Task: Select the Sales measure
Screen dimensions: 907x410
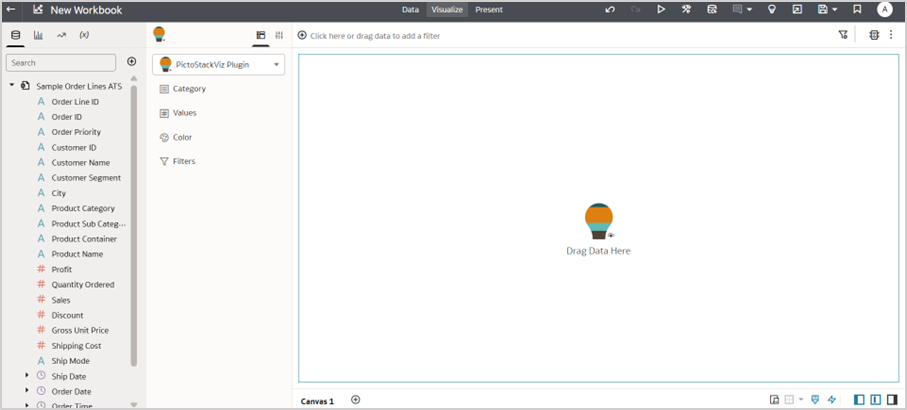Action: pos(61,300)
